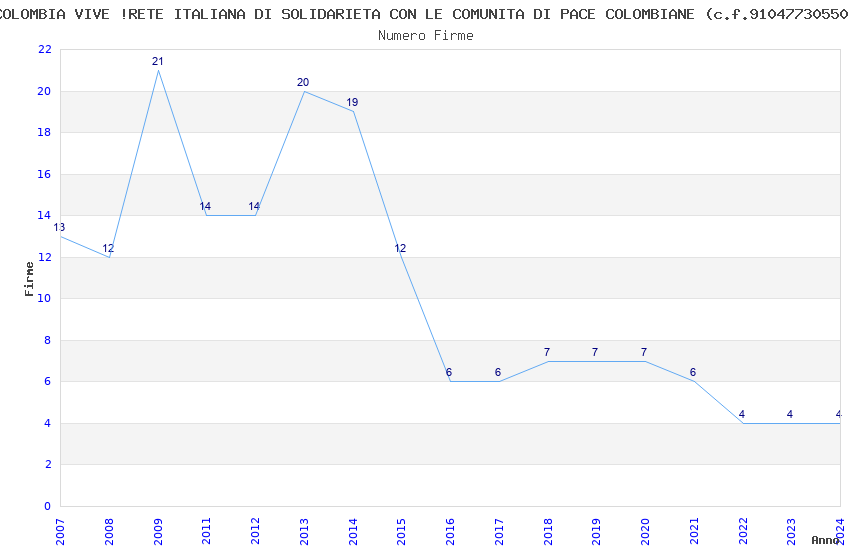The image size is (850, 550).
Task: Select the 2014 year label on x-axis
Action: click(x=353, y=531)
